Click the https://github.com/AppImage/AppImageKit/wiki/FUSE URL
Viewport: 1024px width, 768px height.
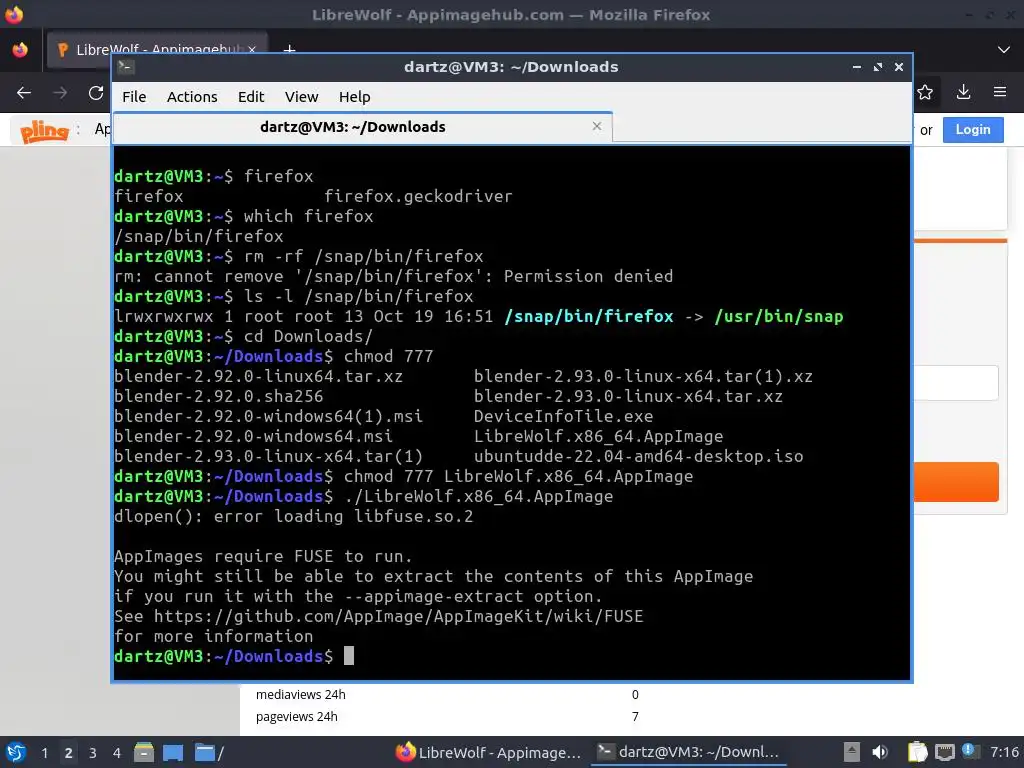click(x=398, y=616)
